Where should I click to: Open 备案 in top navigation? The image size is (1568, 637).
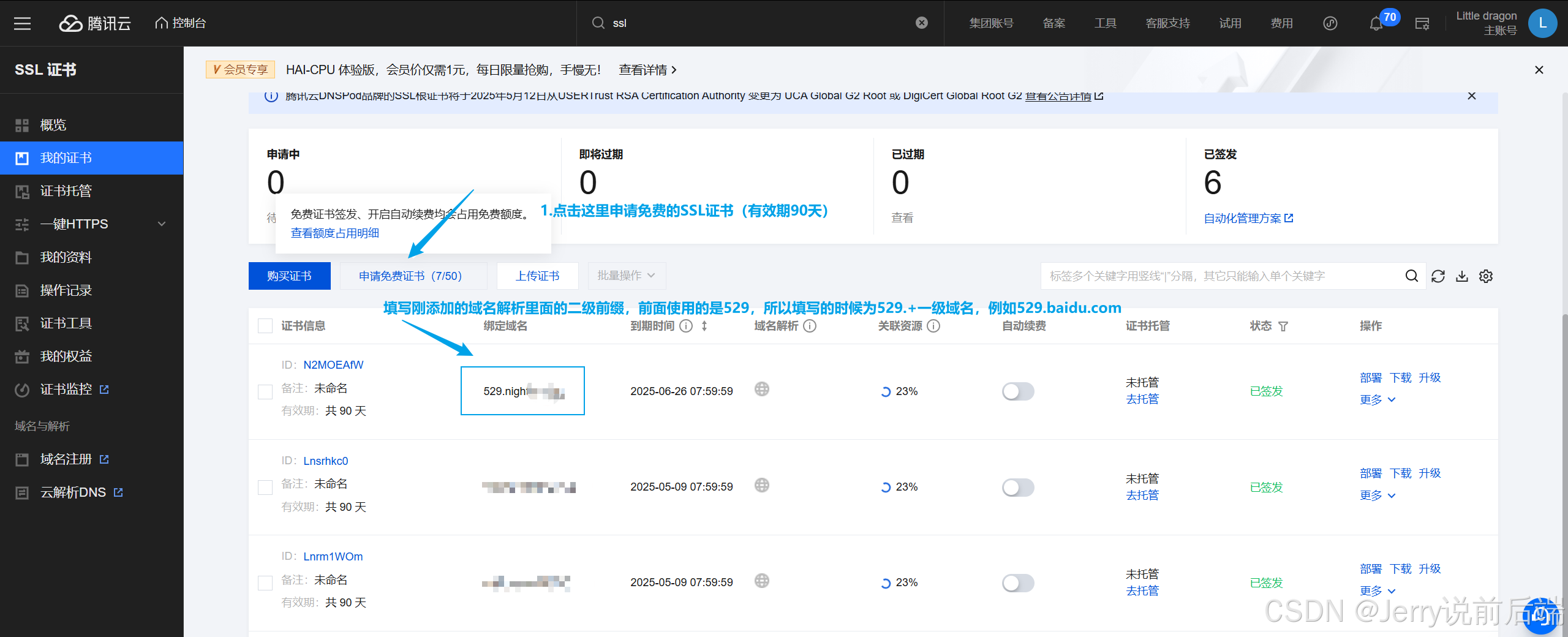click(x=1053, y=23)
